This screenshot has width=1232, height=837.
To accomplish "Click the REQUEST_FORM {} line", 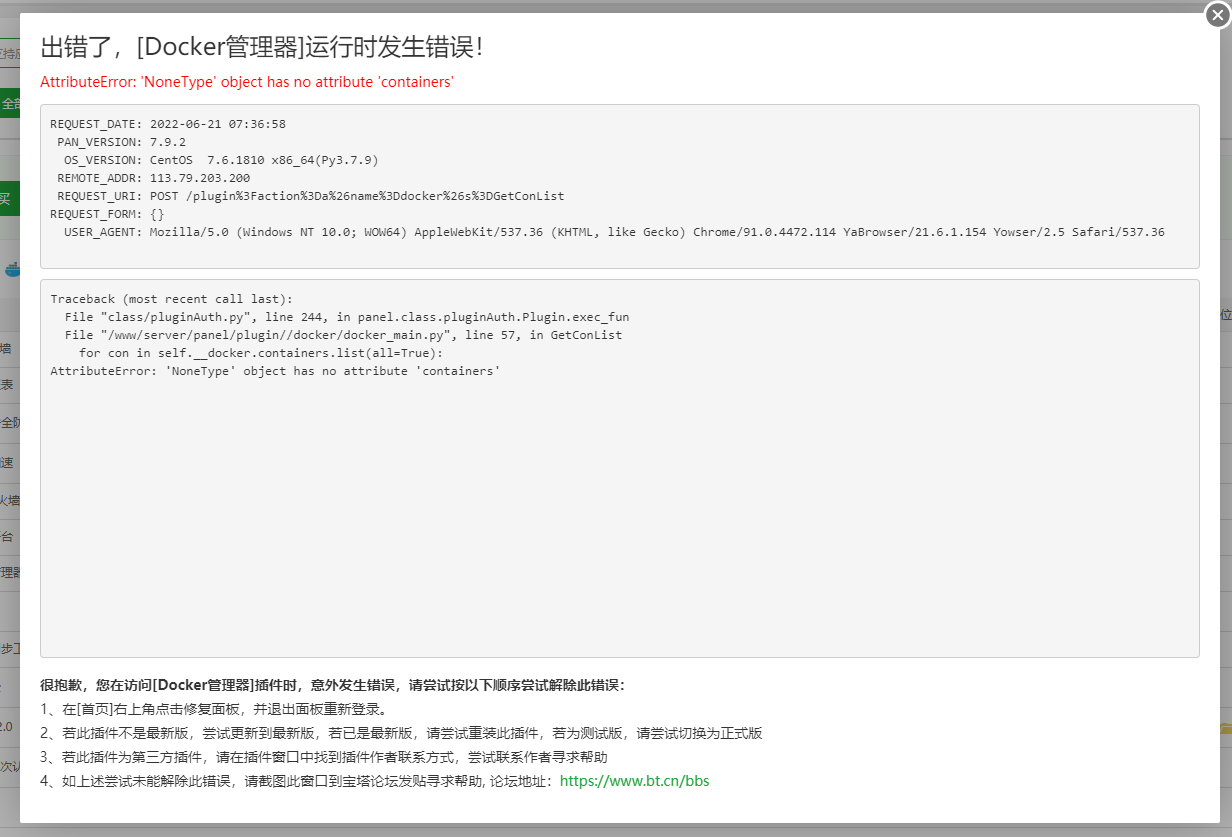I will [x=107, y=214].
